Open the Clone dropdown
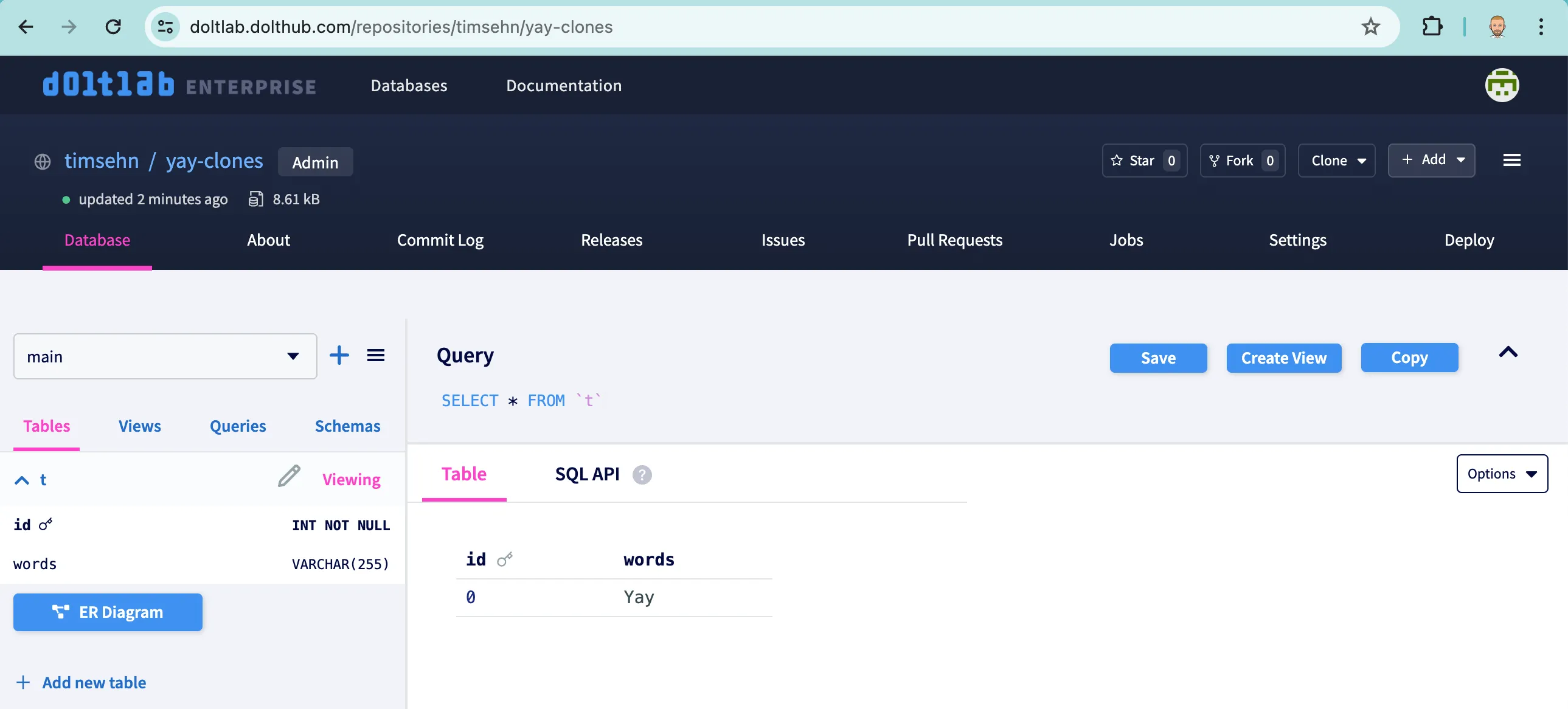 pos(1337,160)
